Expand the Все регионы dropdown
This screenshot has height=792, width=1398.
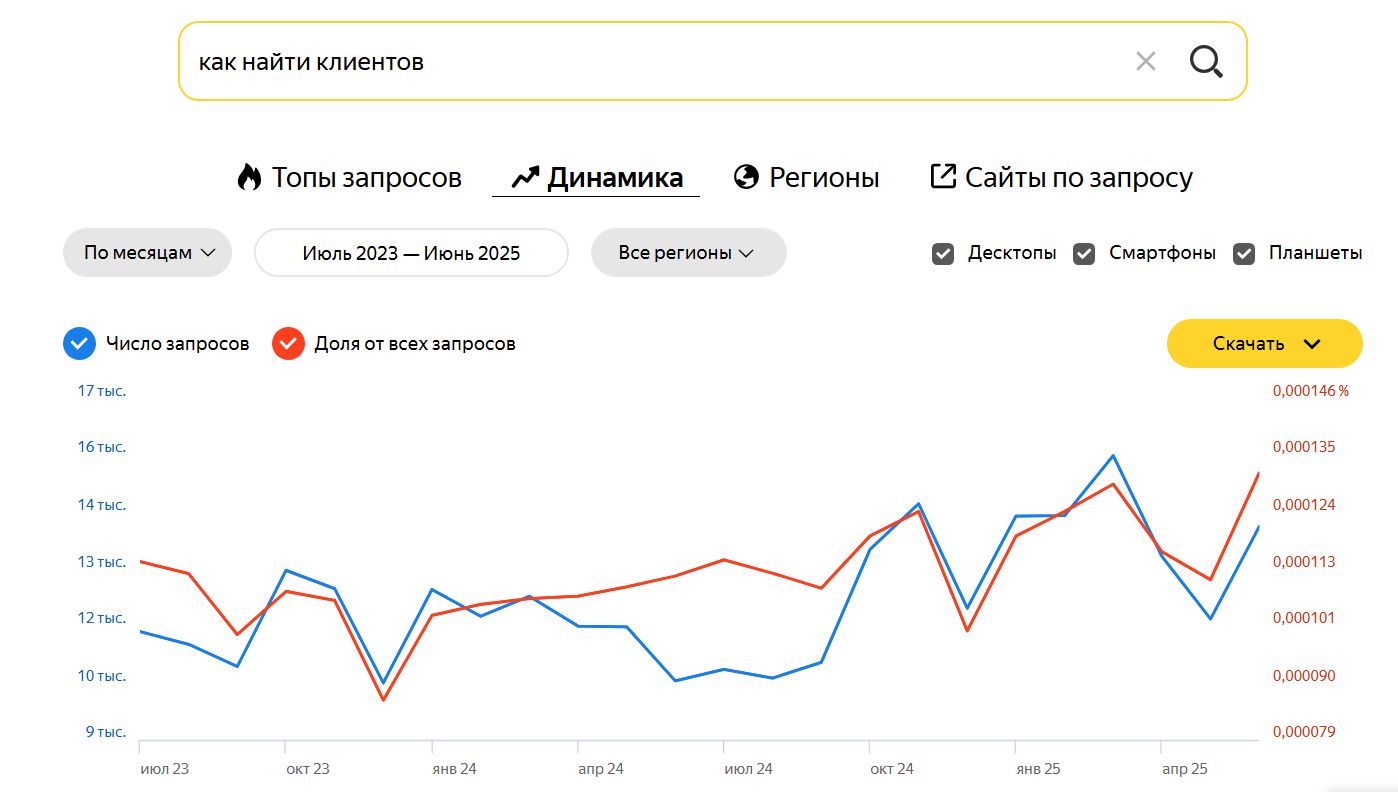(x=688, y=253)
